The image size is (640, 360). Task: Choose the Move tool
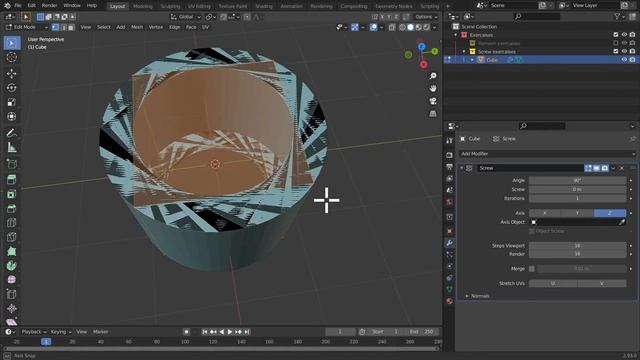(12, 73)
